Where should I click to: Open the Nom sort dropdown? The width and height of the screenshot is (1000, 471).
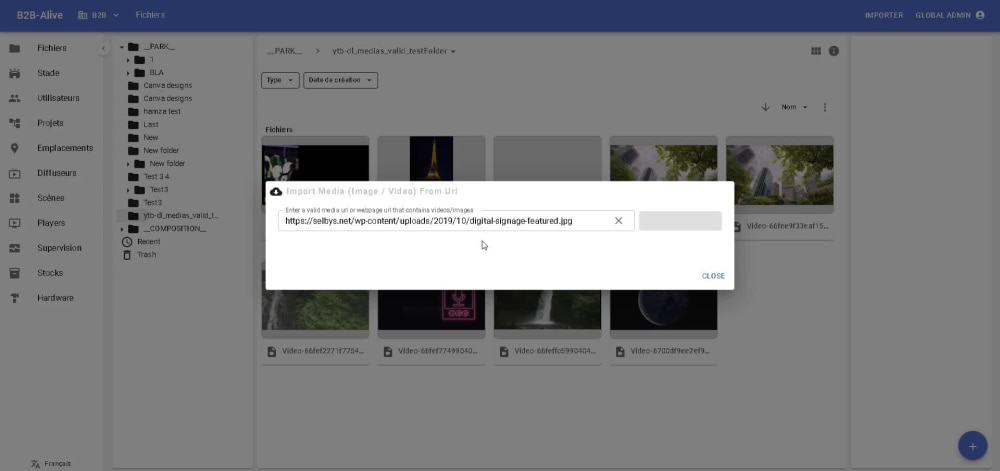click(x=795, y=107)
